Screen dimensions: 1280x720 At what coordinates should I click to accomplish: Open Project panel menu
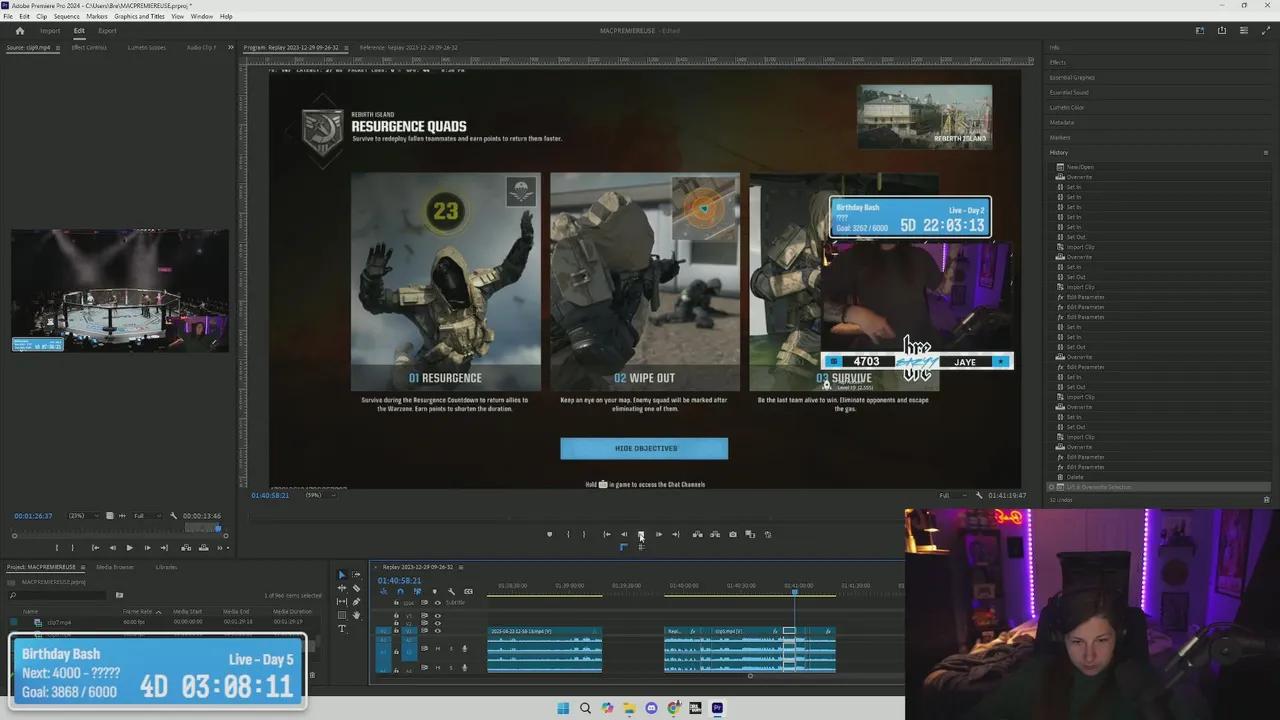(x=83, y=567)
